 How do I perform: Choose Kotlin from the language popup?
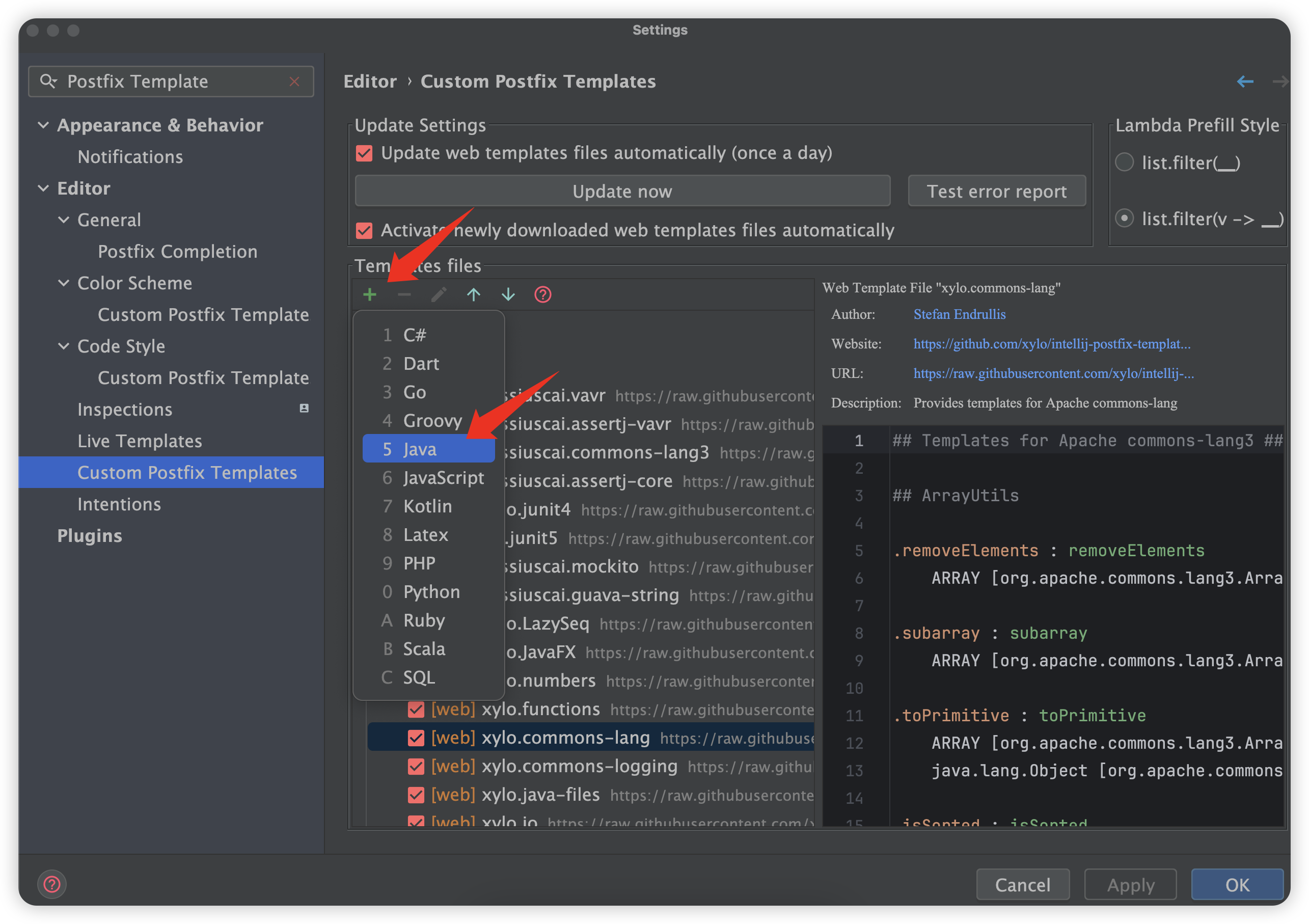(428, 506)
